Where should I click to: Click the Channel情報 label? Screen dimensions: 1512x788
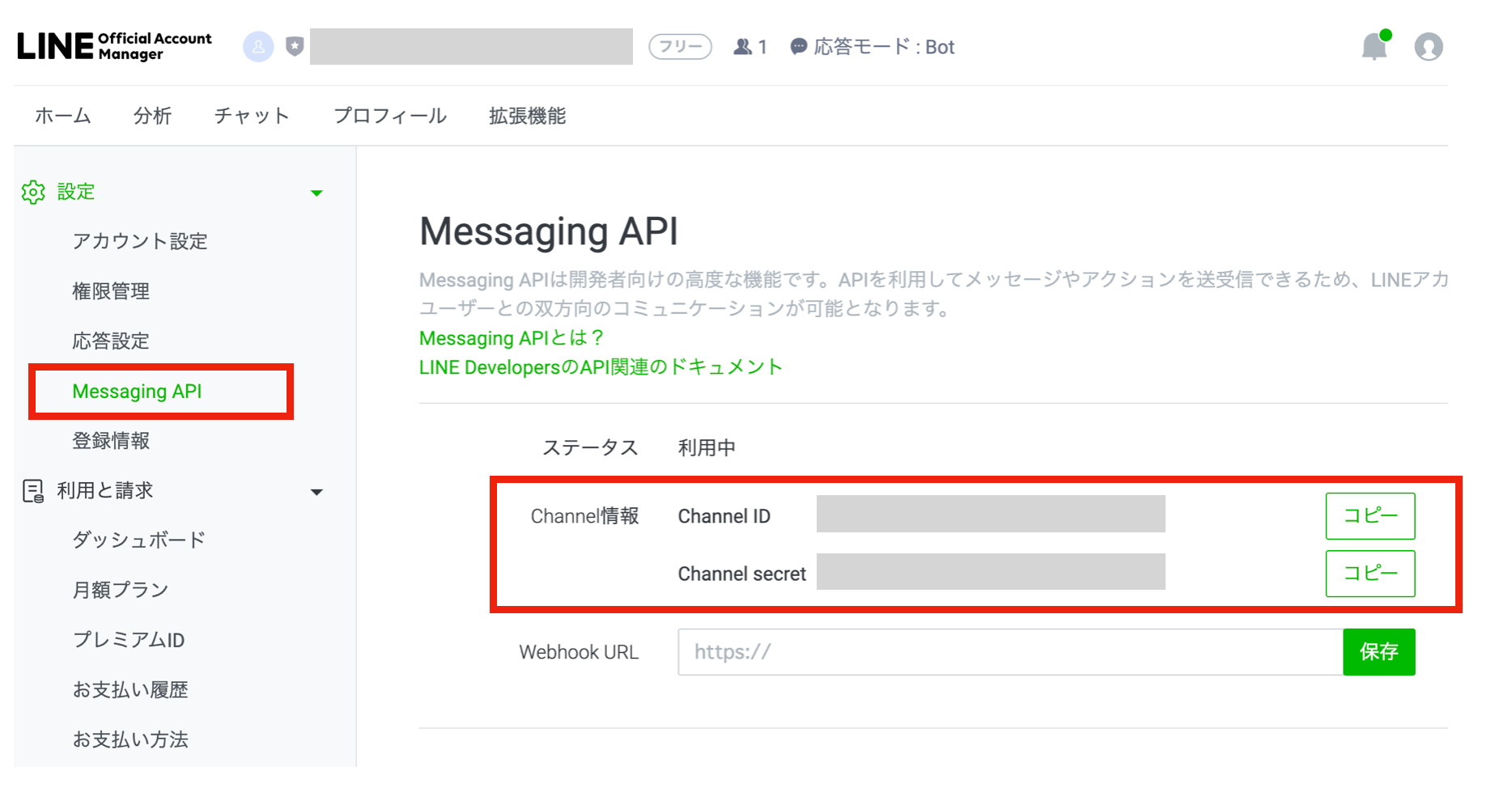[x=584, y=516]
